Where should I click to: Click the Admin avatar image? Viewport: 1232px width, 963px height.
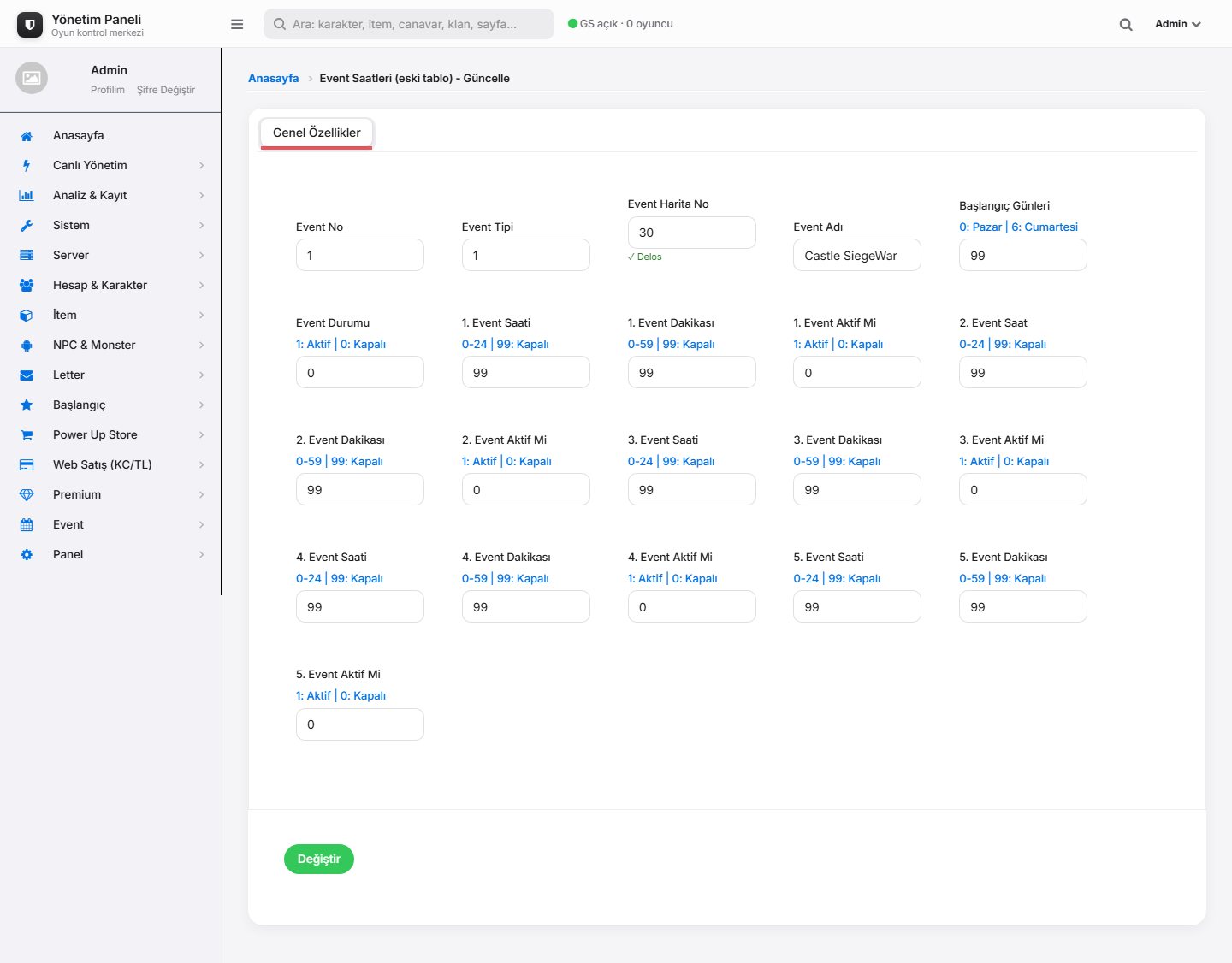32,78
